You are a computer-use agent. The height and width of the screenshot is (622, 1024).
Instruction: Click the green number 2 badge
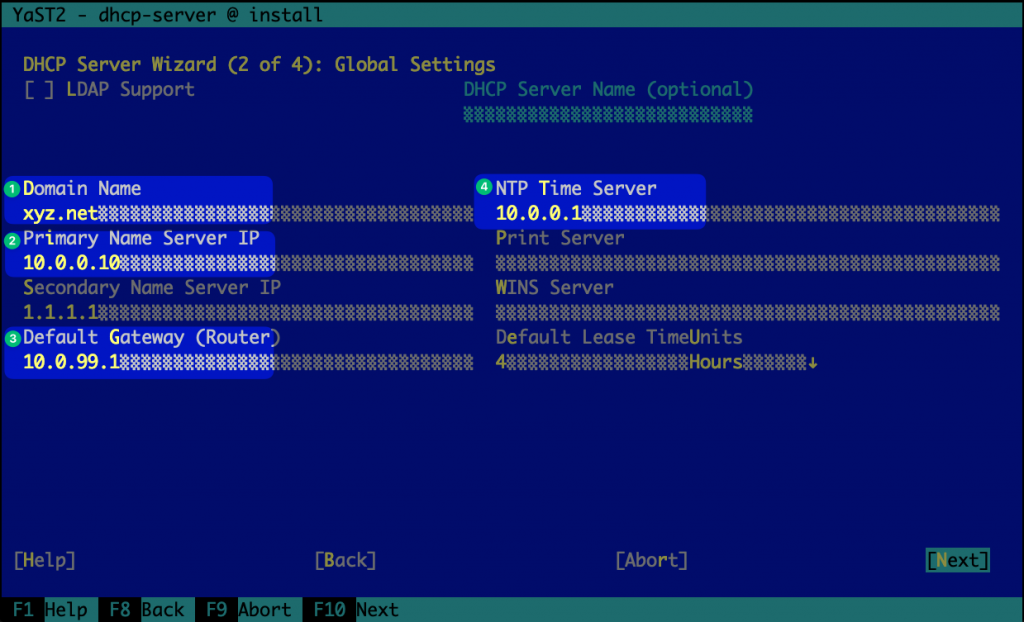(12, 240)
